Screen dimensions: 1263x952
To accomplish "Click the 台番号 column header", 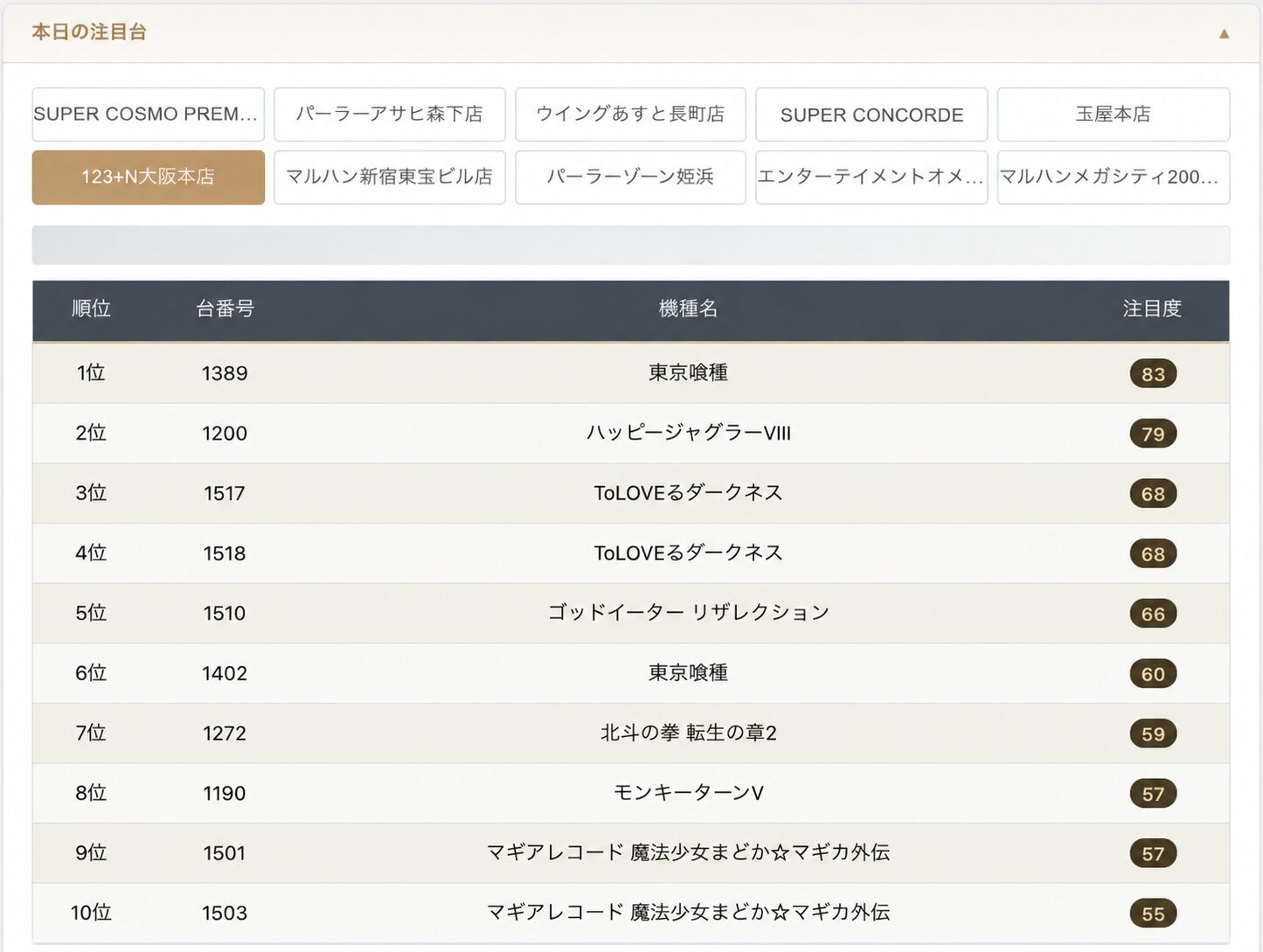I will pos(225,309).
